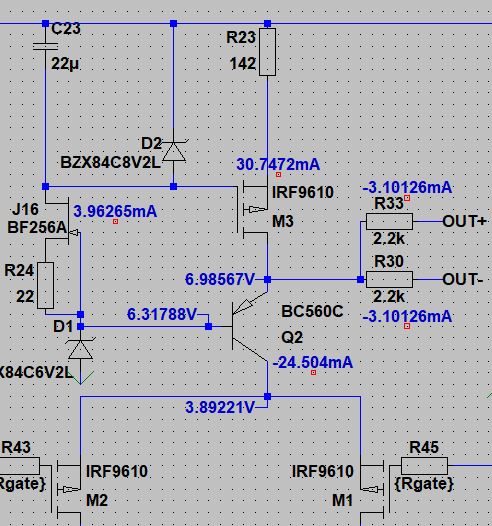Click the OUT+ net label
The width and height of the screenshot is (492, 526).
pyautogui.click(x=464, y=221)
